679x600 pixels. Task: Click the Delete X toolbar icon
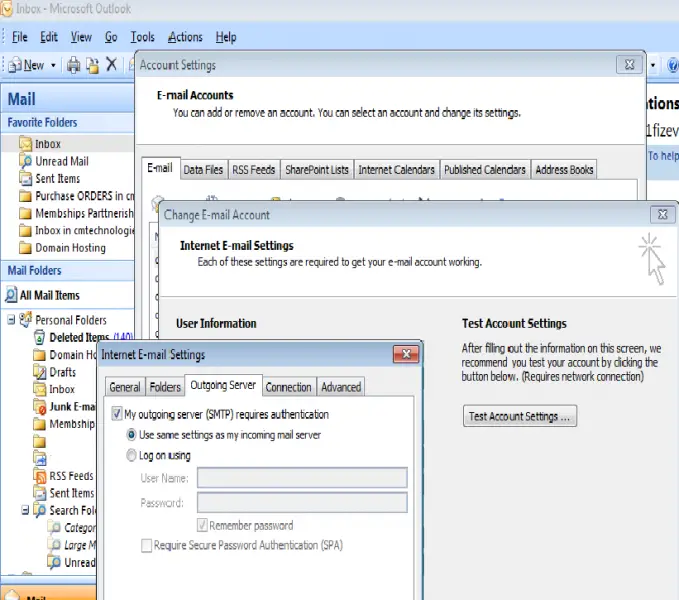111,64
